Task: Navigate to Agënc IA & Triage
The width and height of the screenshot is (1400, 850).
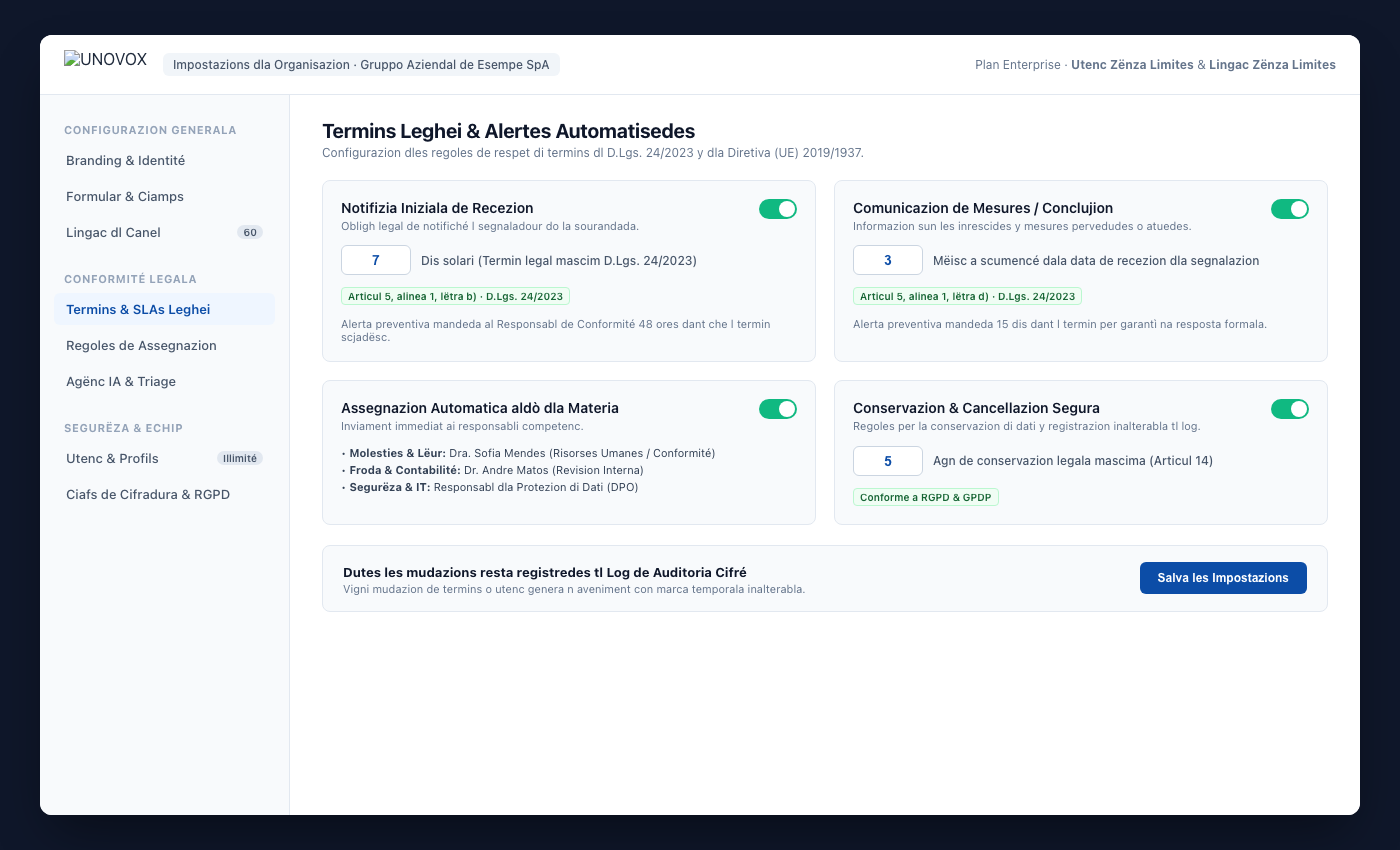Action: click(164, 382)
